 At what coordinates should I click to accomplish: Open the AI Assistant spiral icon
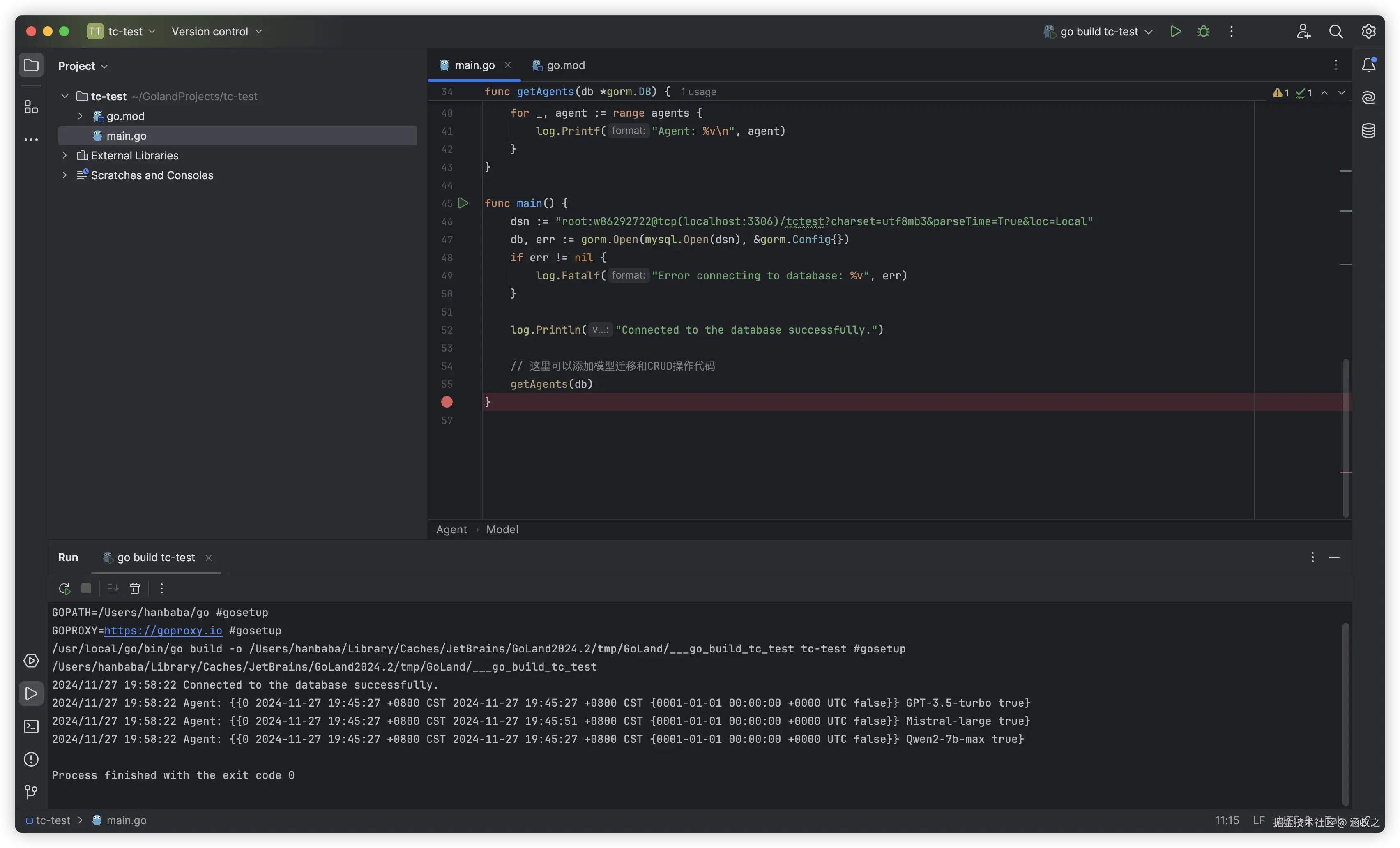click(x=1368, y=98)
